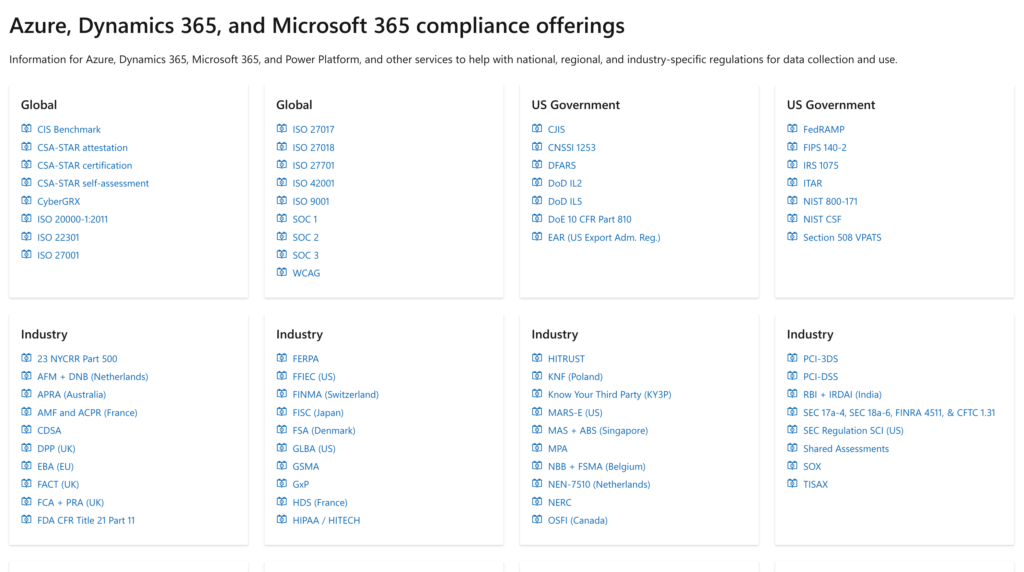The height and width of the screenshot is (572, 1024).
Task: Click the icon next to FedRAMP
Action: coord(792,129)
